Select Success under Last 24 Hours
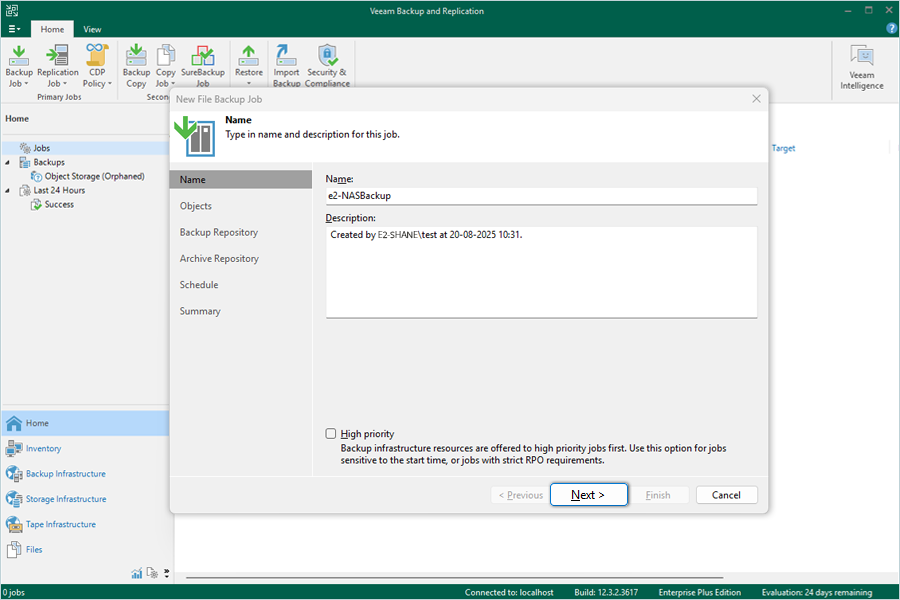The width and height of the screenshot is (900, 600). click(x=59, y=204)
